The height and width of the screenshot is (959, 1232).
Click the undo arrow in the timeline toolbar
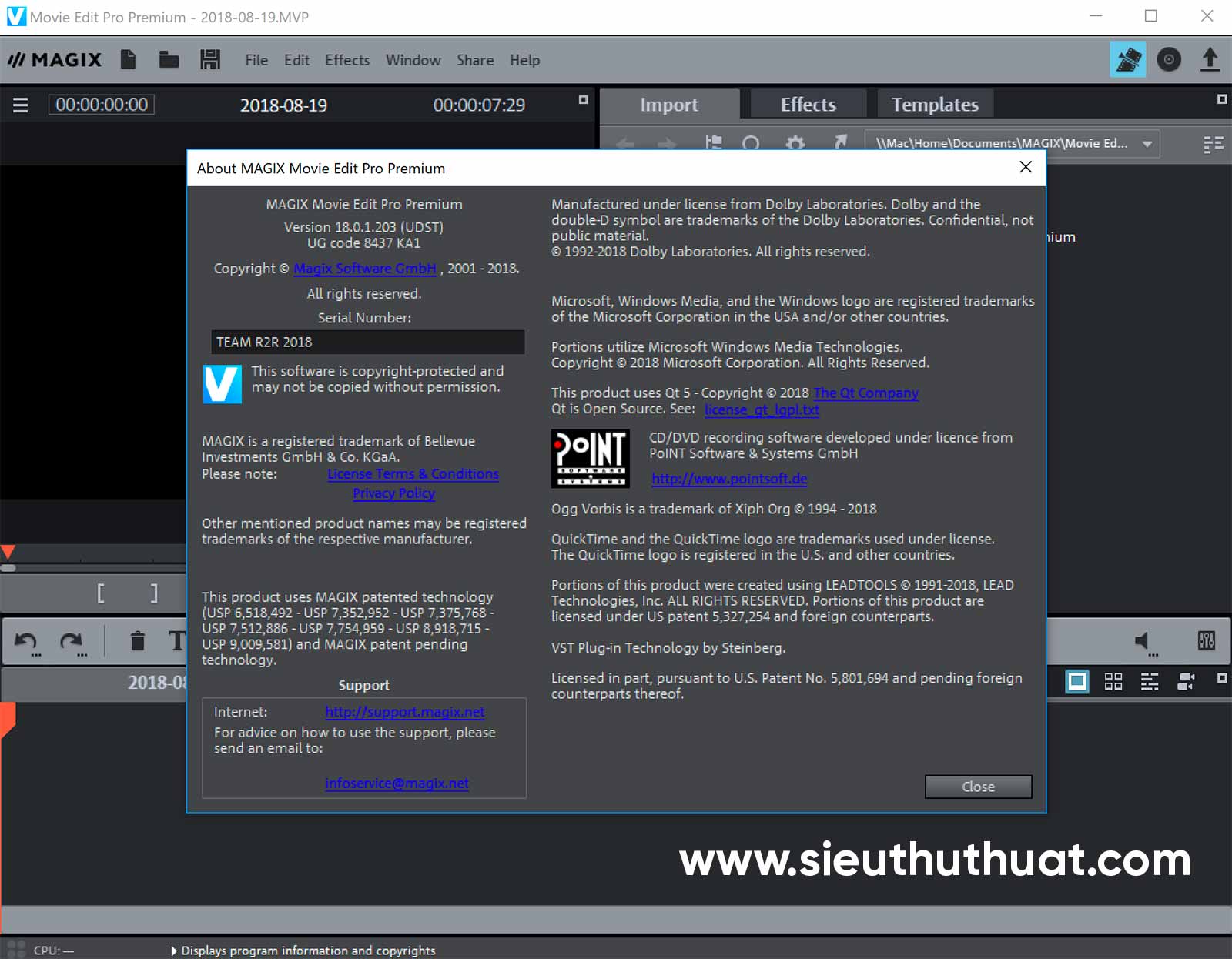point(26,642)
